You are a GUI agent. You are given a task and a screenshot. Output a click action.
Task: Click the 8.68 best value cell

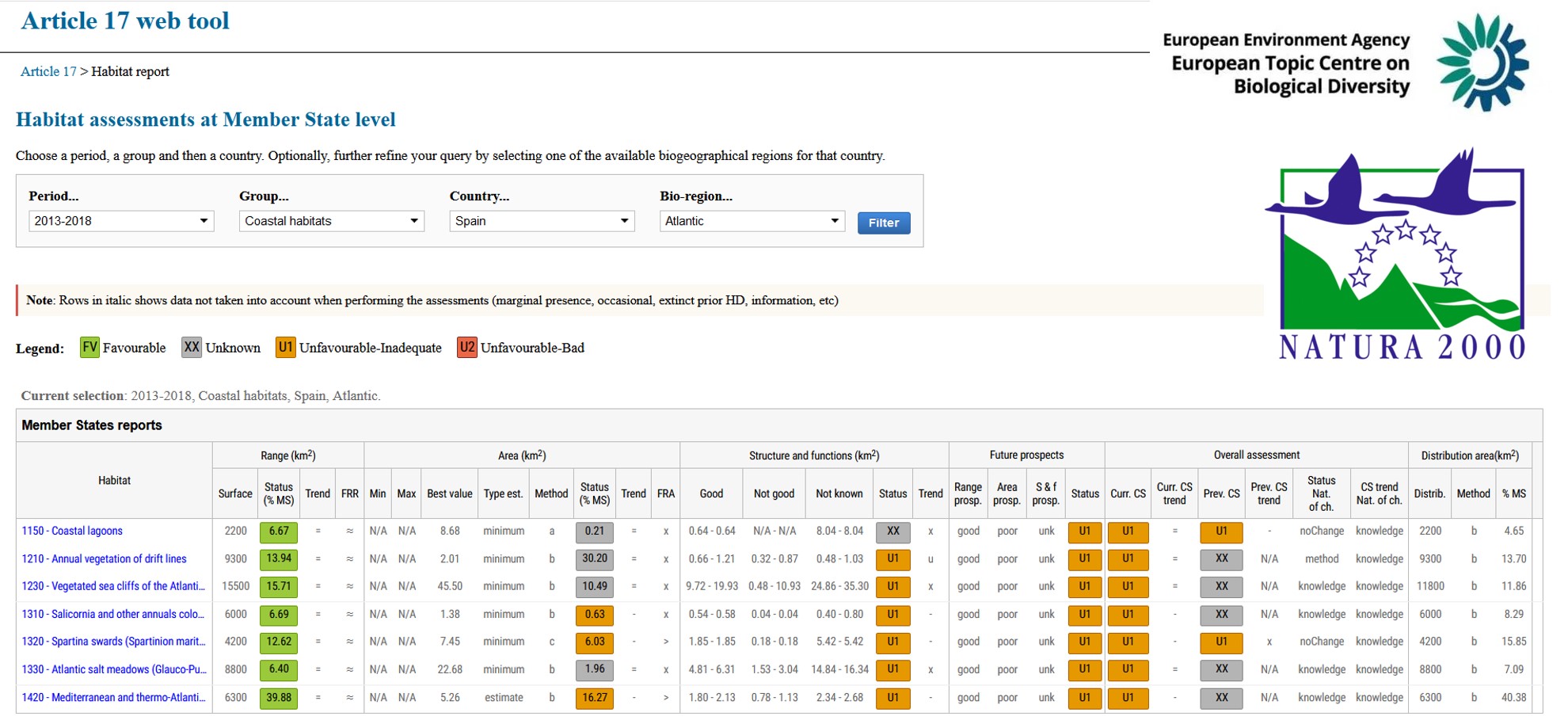point(450,531)
